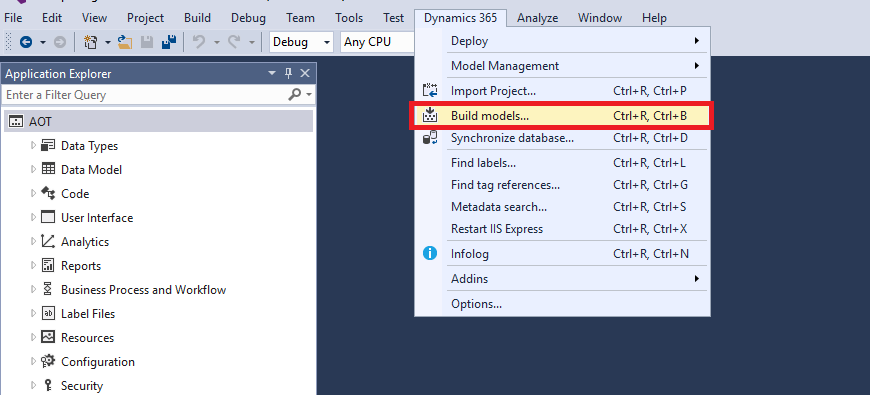Open the New Project dropdown arrow
Screen dimensions: 870x395
(x=108, y=43)
